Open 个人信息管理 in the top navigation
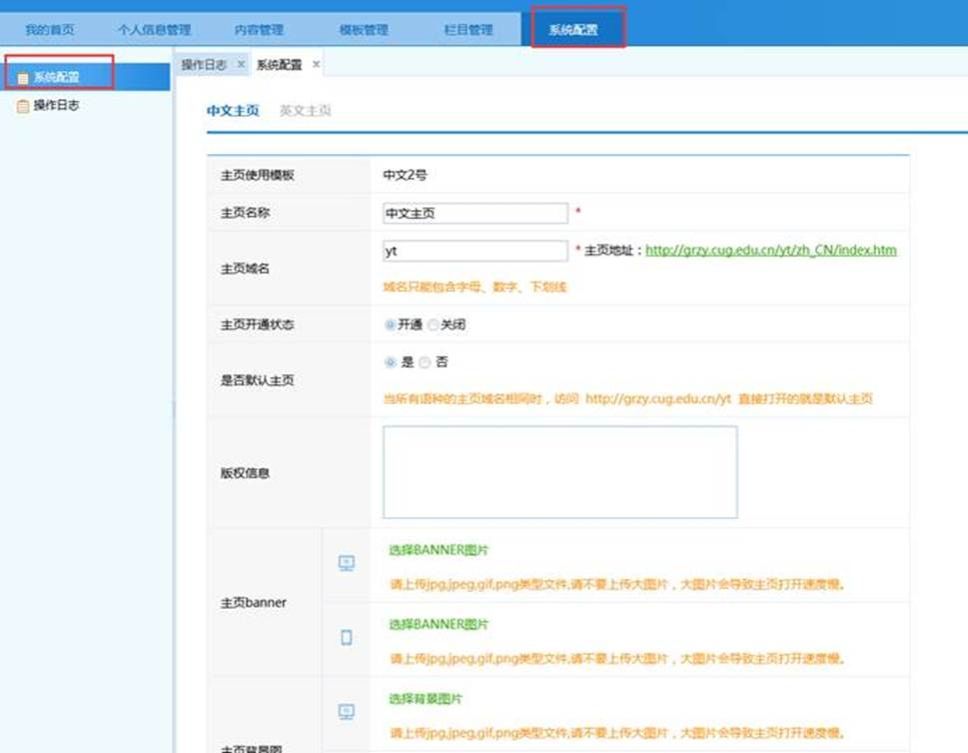This screenshot has height=753, width=968. pos(154,30)
